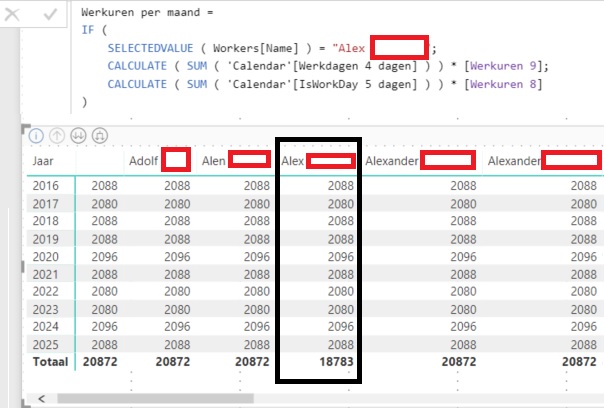Select the 2020 row label
604x408 pixels.
click(x=45, y=257)
